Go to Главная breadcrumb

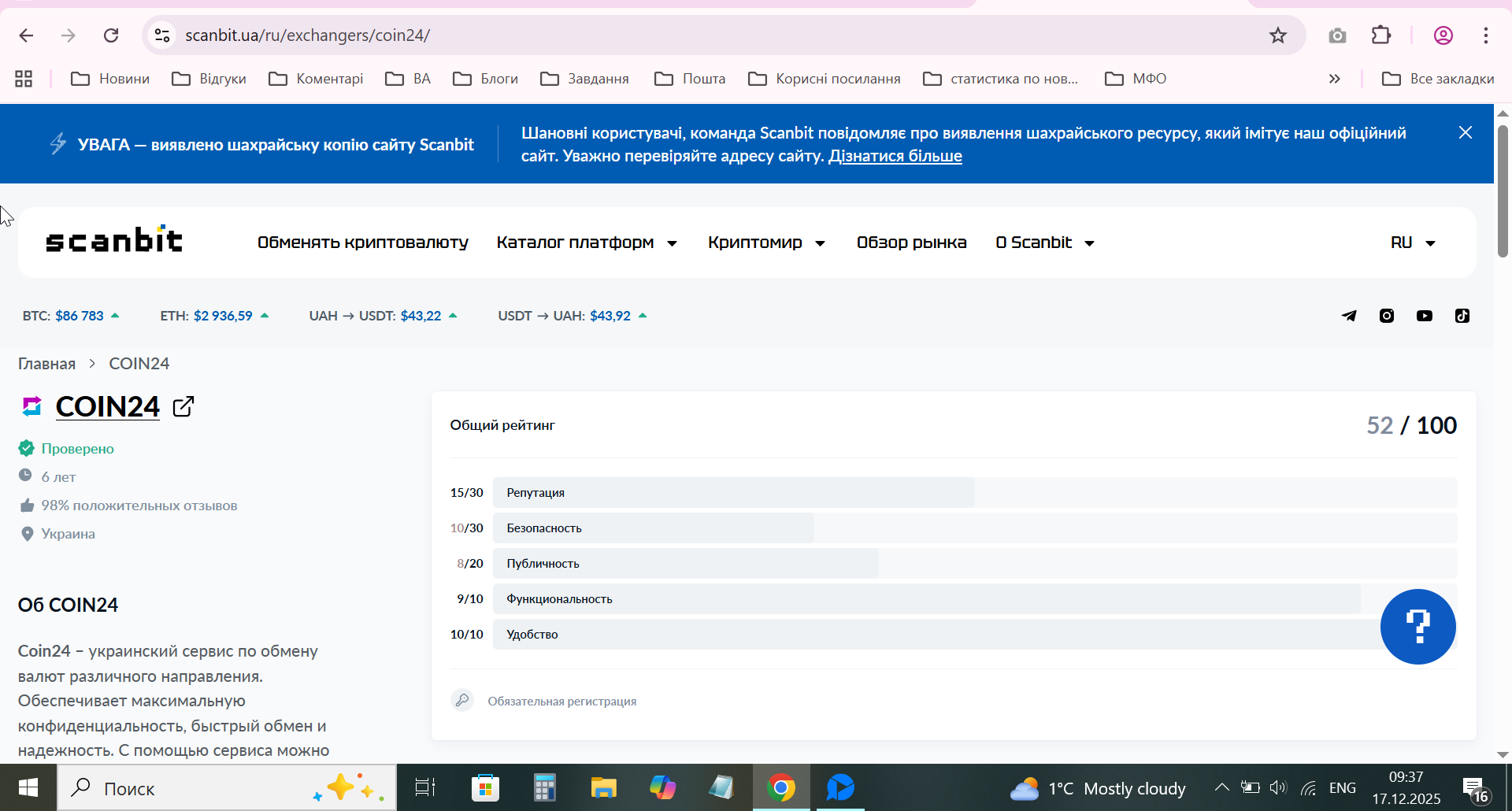(x=46, y=364)
